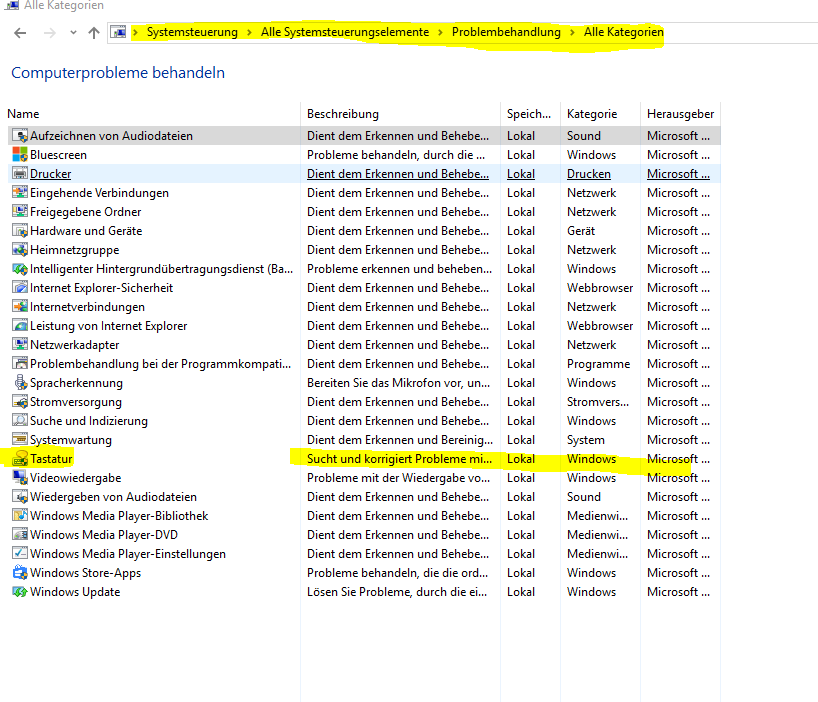Image resolution: width=818 pixels, height=702 pixels.
Task: Select the Tastatur row name
Action: click(x=51, y=458)
